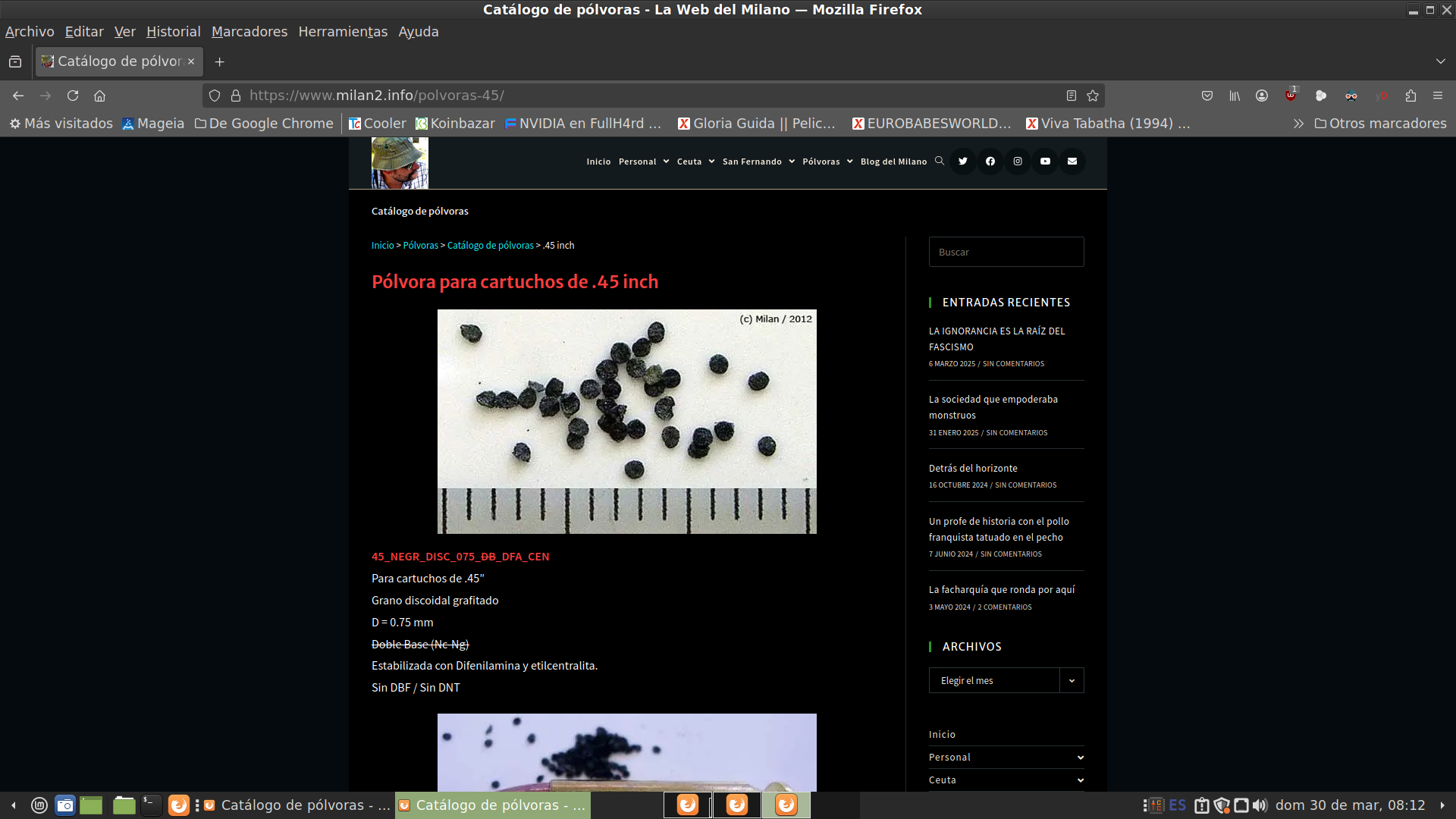Image resolution: width=1456 pixels, height=819 pixels.
Task: Open the YouTube icon link
Action: click(x=1044, y=161)
